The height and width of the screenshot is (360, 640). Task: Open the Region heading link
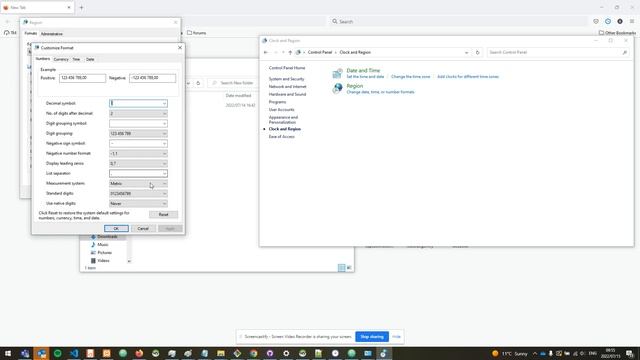click(355, 86)
